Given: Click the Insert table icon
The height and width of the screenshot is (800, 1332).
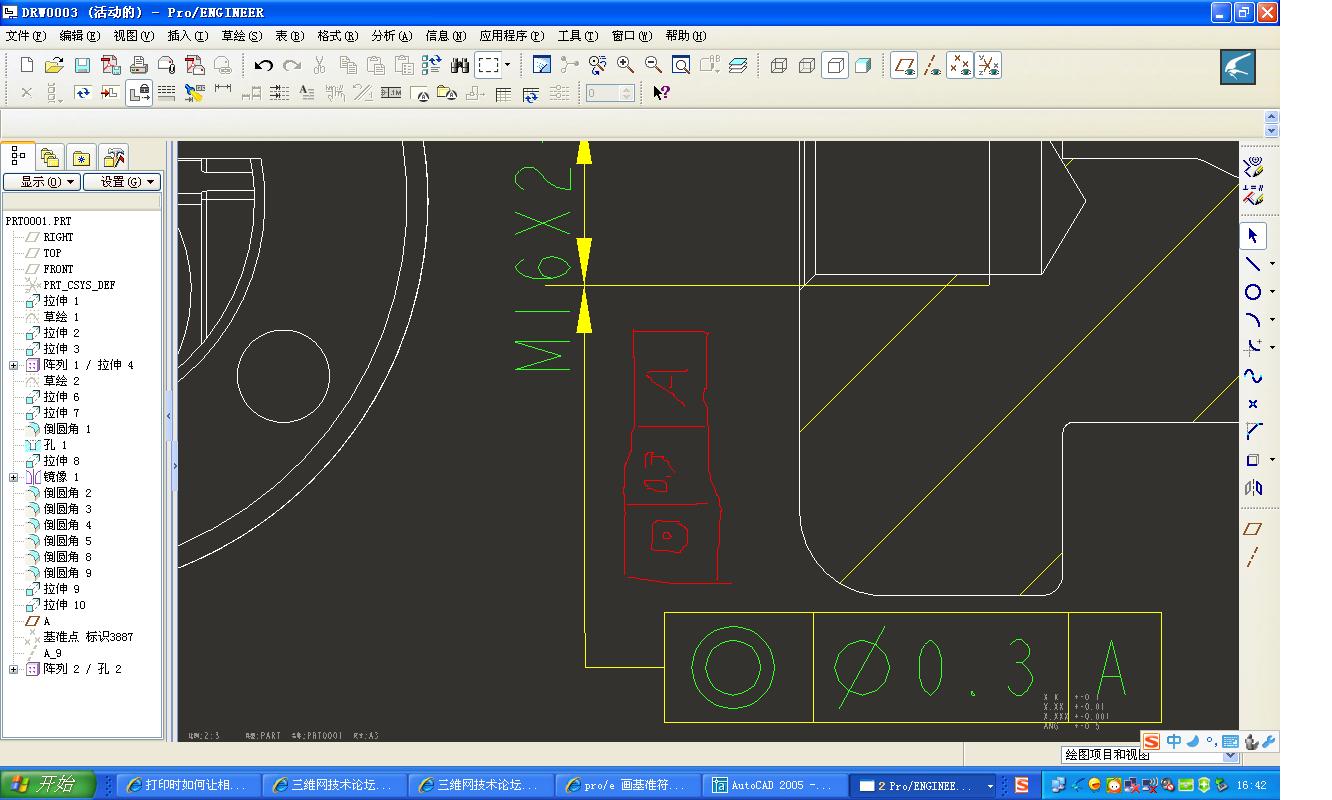Looking at the screenshot, I should click(x=503, y=93).
